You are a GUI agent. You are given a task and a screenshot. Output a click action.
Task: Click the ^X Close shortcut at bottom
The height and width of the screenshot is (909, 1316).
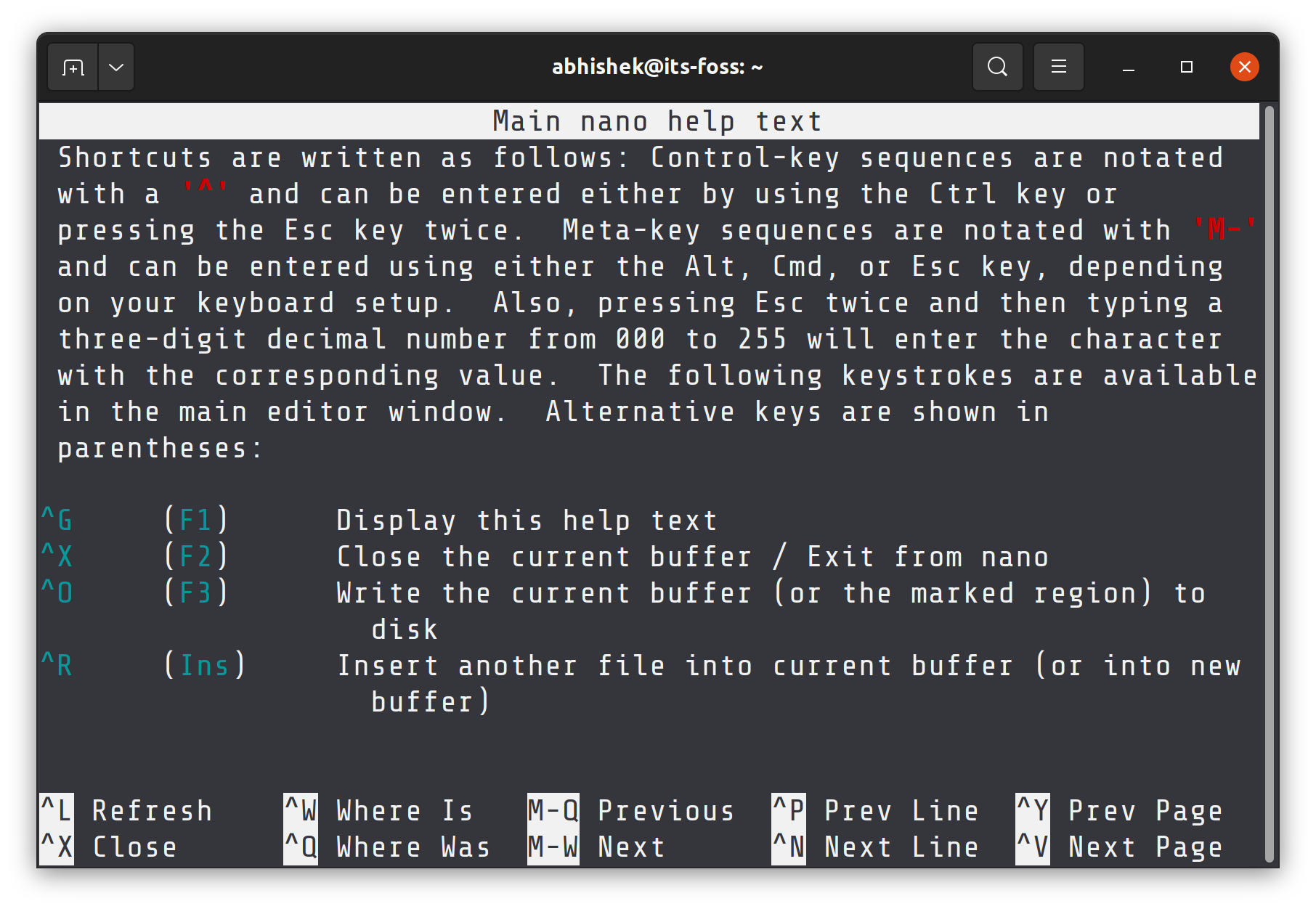tap(109, 847)
